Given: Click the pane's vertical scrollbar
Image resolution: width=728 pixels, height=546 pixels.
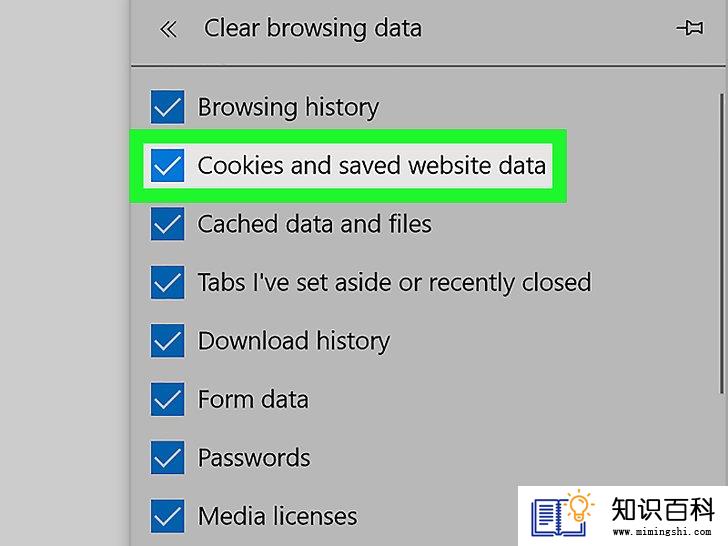Looking at the screenshot, I should 722,244.
